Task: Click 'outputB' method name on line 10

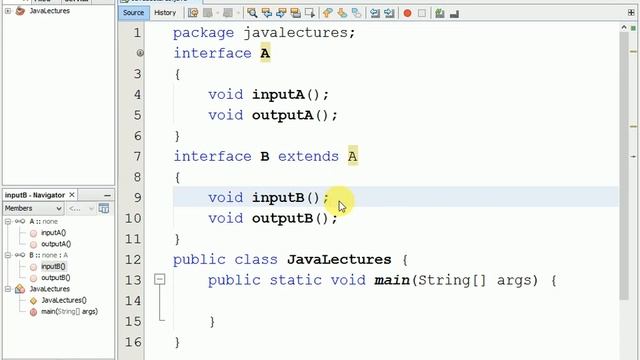Action: click(282, 218)
